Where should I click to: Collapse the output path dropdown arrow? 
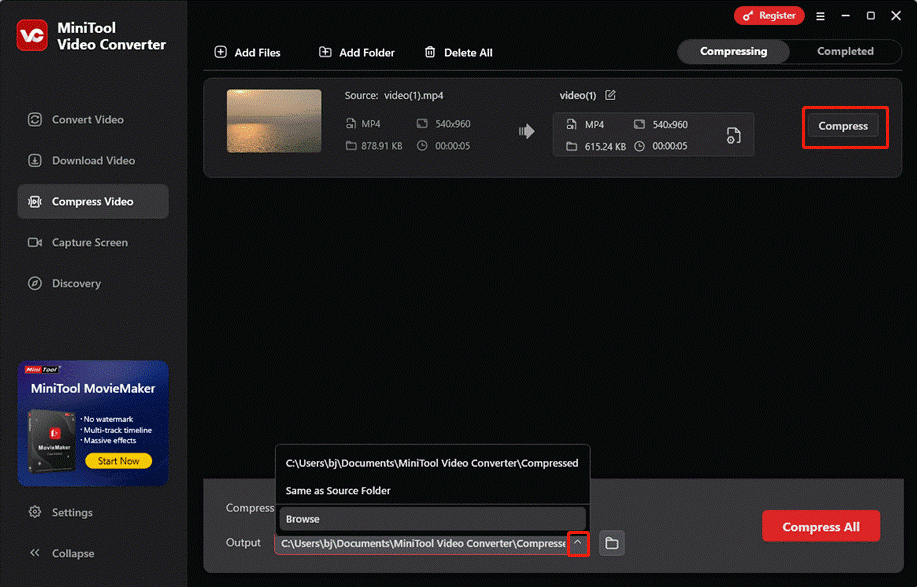point(577,543)
